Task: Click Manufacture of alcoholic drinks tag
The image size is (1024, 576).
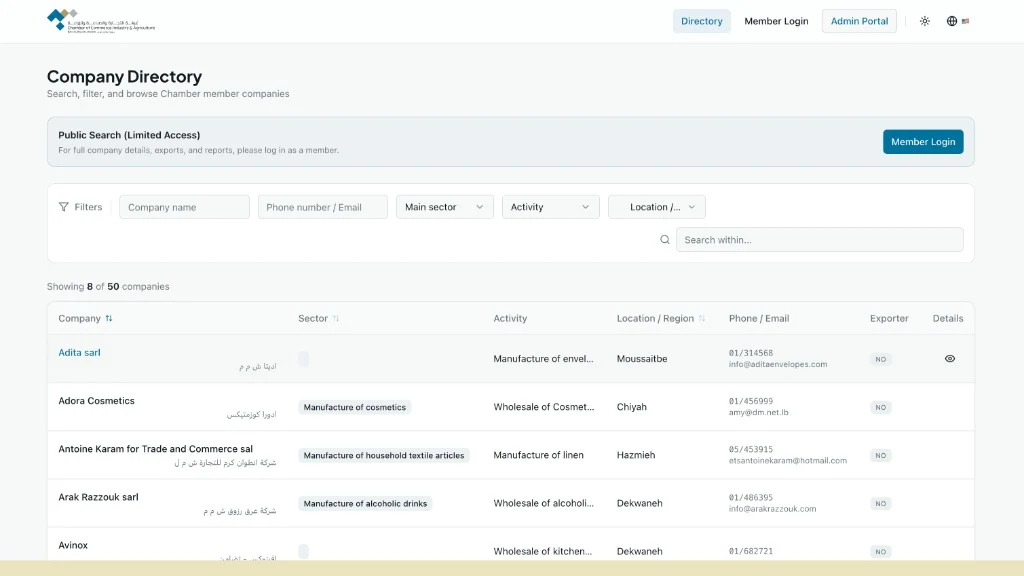Action: [x=365, y=504]
